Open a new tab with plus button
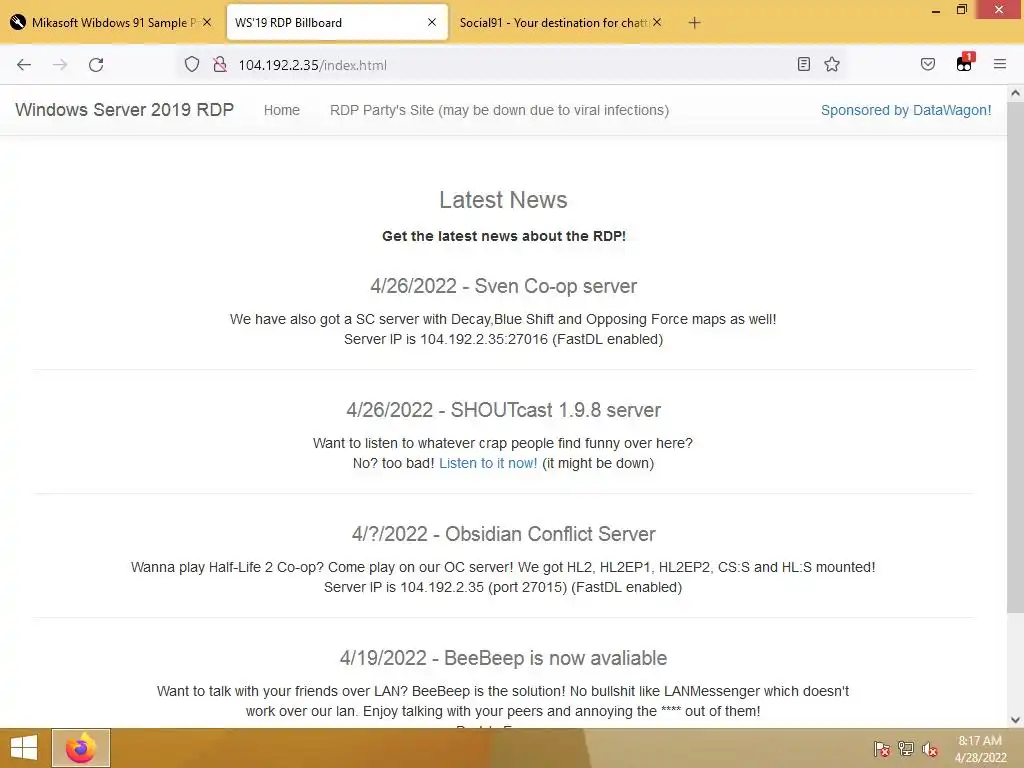The height and width of the screenshot is (768, 1024). pos(694,23)
